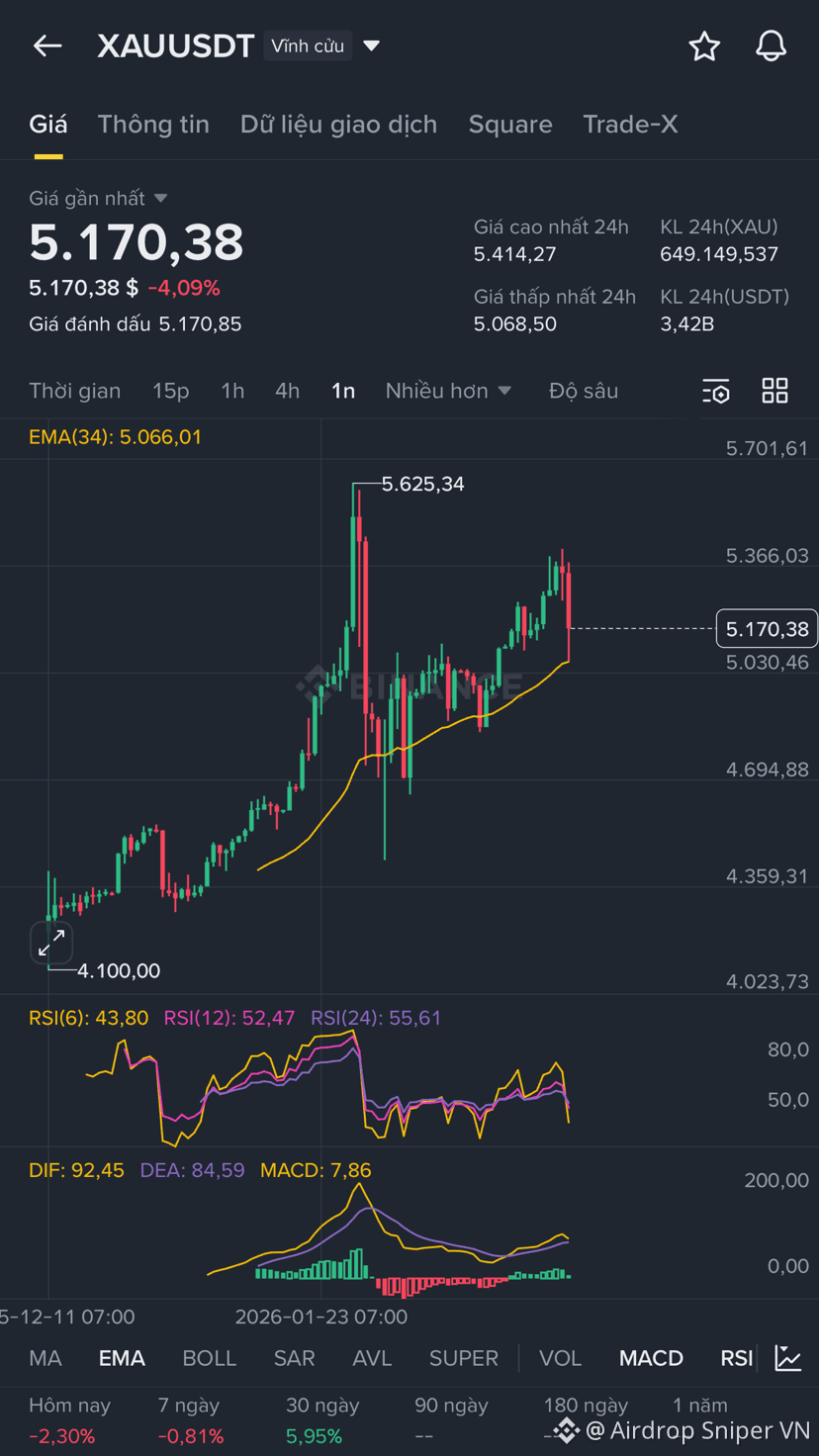This screenshot has width=819, height=1456.
Task: Toggle the SUPER indicator
Action: 464,1358
